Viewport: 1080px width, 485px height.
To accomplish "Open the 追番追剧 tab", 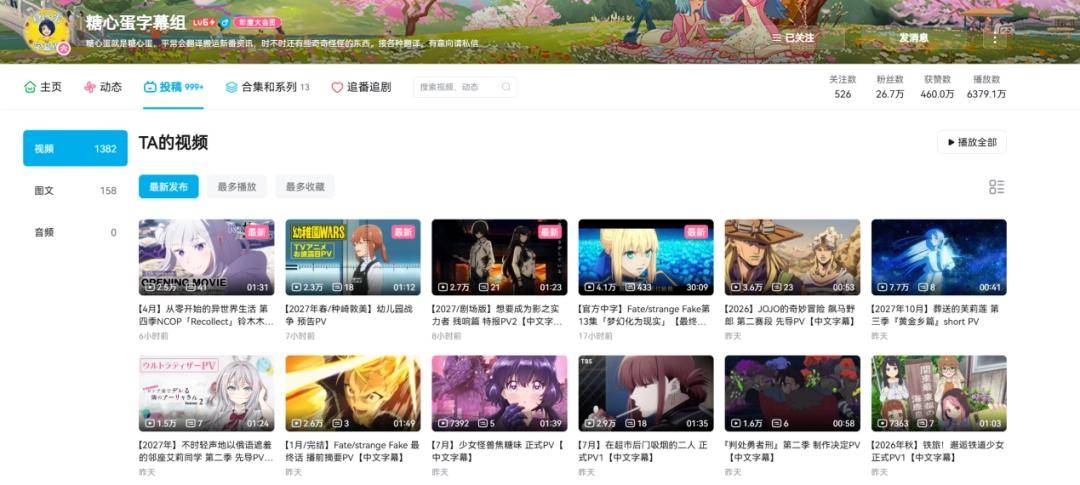I will point(361,87).
